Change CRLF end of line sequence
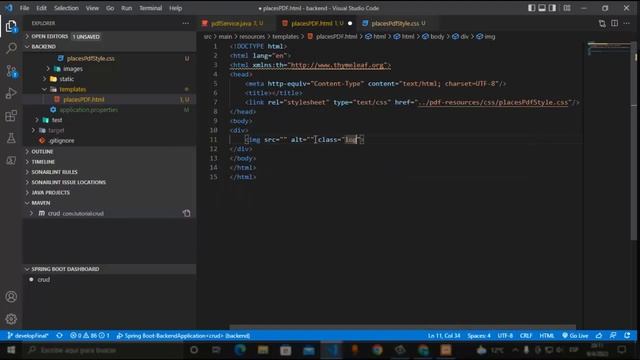 tap(526, 336)
